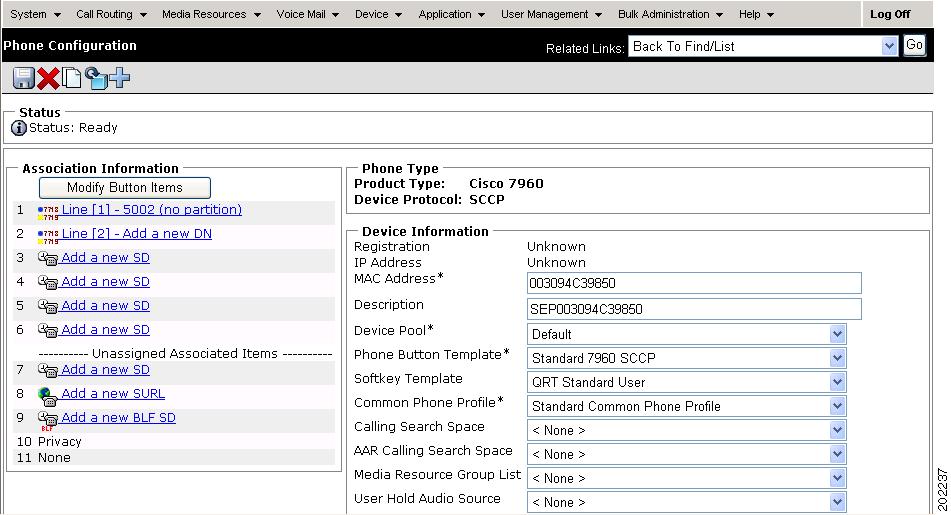
Task: Click the Save floppy disk icon
Action: (x=24, y=78)
